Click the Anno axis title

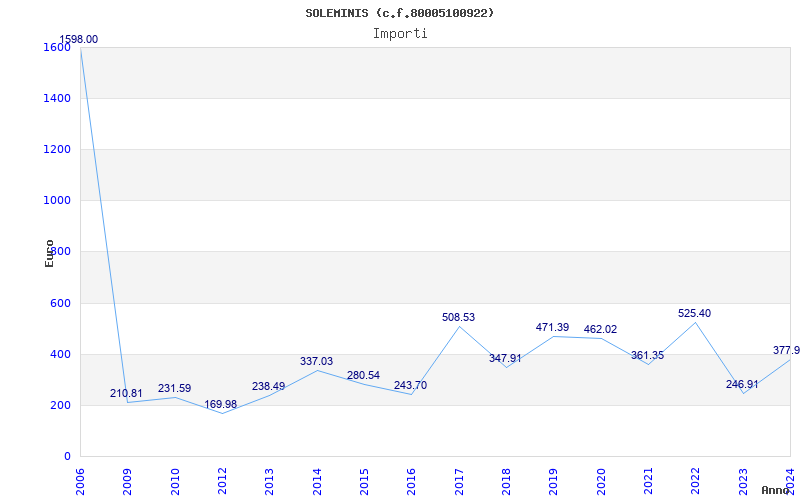pyautogui.click(x=775, y=490)
